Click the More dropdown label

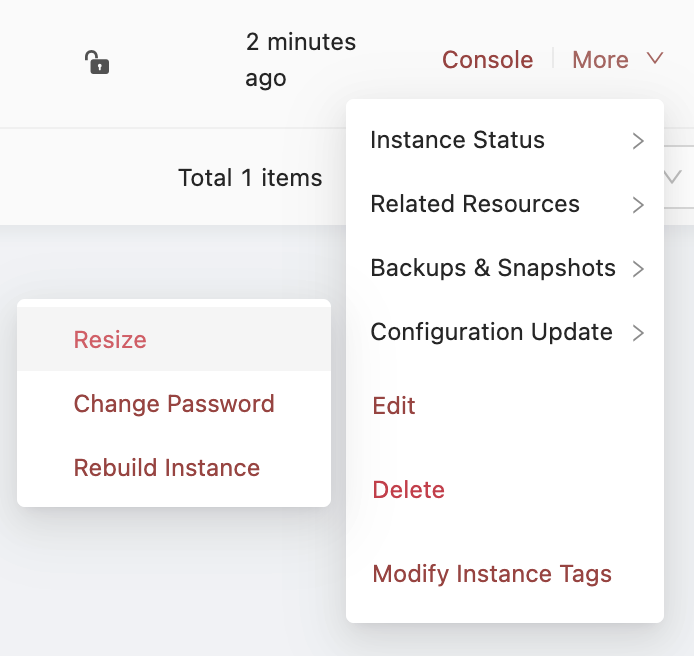(x=600, y=60)
